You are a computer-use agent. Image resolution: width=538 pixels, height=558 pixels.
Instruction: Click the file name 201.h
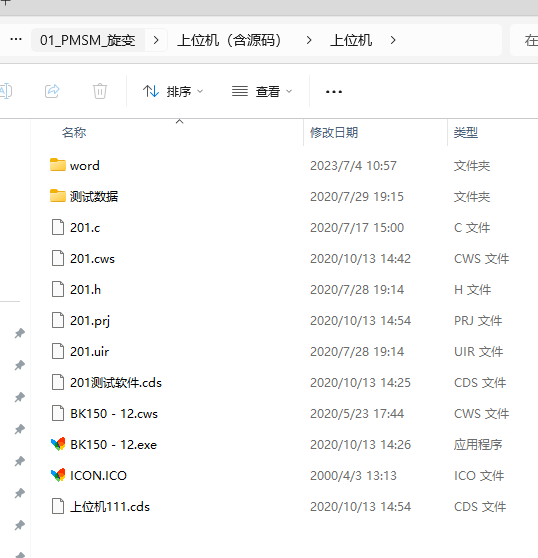pyautogui.click(x=85, y=289)
